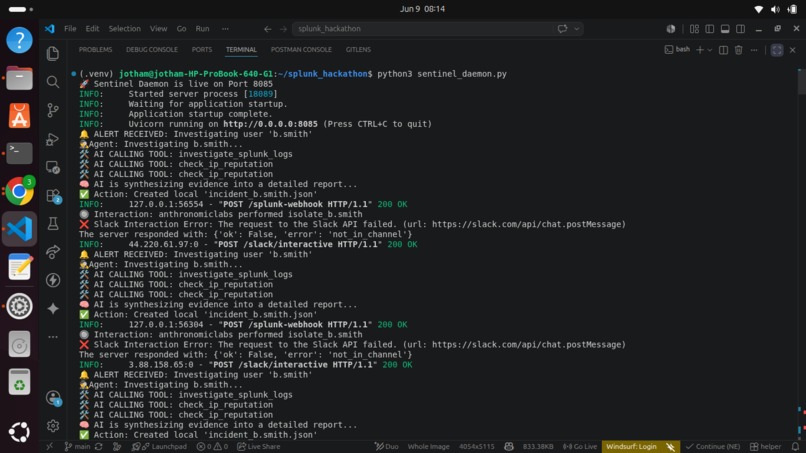Image resolution: width=806 pixels, height=453 pixels.
Task: Click errors and warnings count in status bar
Action: 212,446
